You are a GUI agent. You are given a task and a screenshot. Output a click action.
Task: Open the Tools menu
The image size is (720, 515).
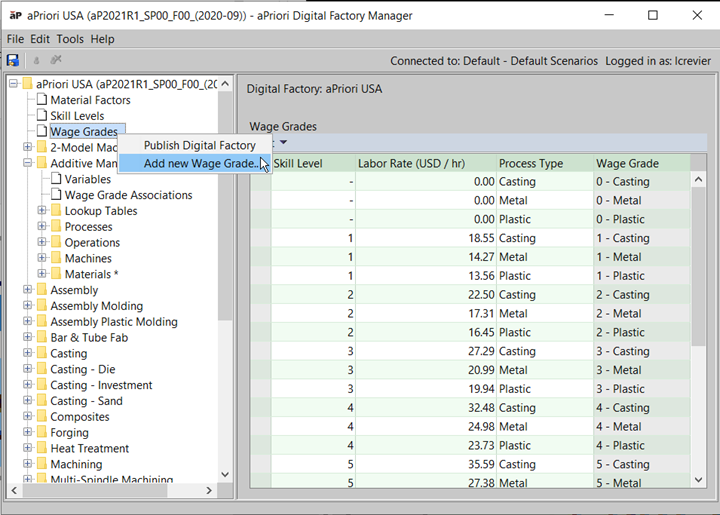click(x=70, y=39)
